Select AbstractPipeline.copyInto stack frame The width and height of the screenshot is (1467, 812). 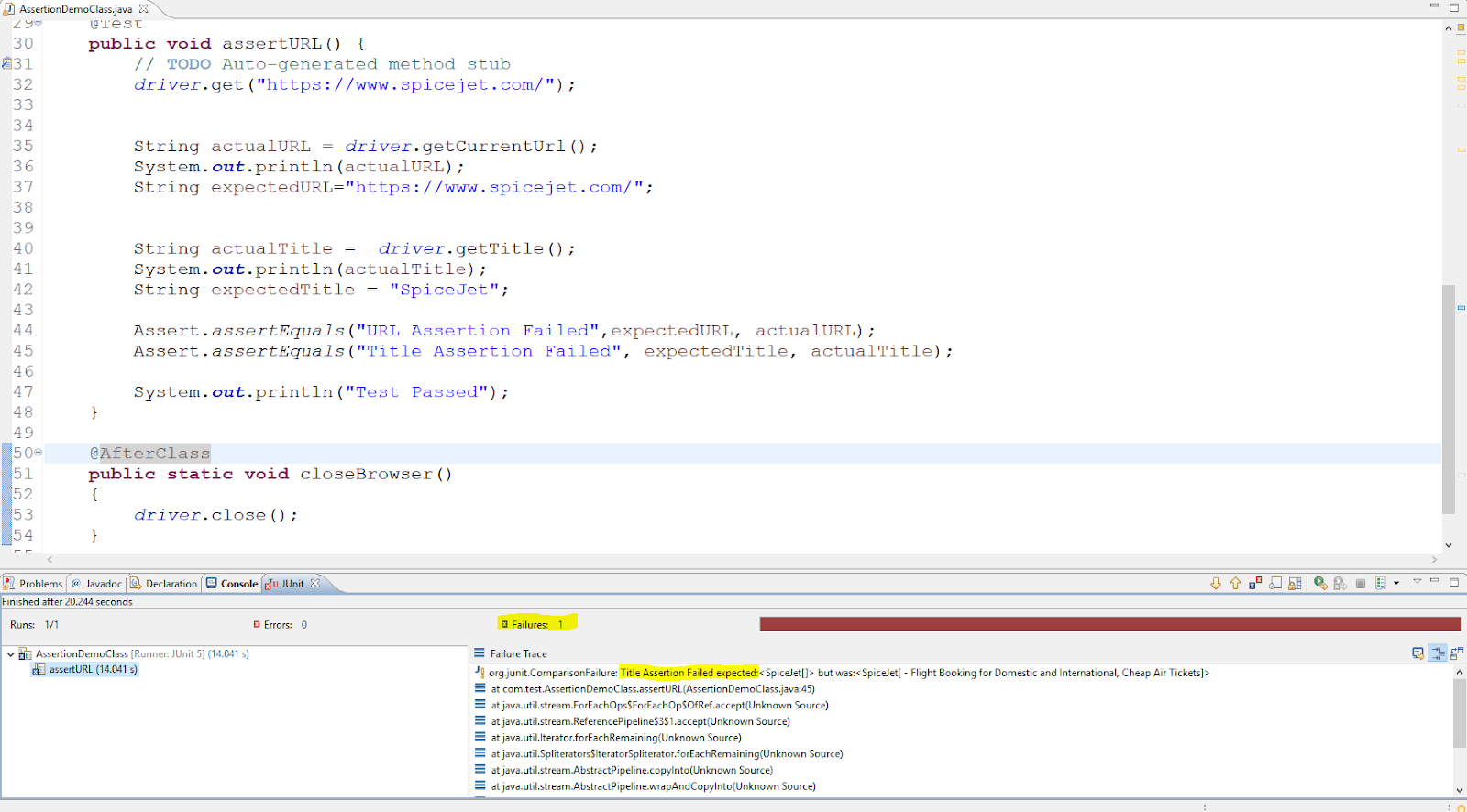click(x=632, y=770)
